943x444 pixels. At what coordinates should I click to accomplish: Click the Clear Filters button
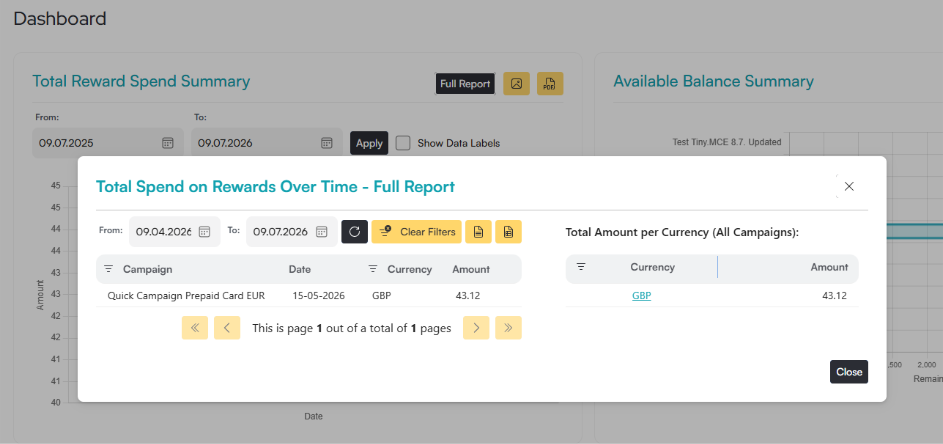(x=417, y=232)
